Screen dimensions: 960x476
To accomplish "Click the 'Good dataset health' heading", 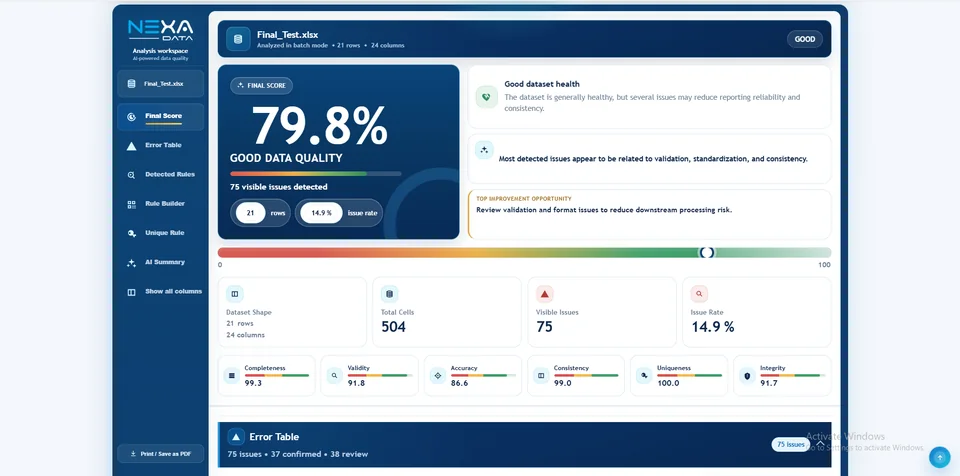I will (x=542, y=84).
